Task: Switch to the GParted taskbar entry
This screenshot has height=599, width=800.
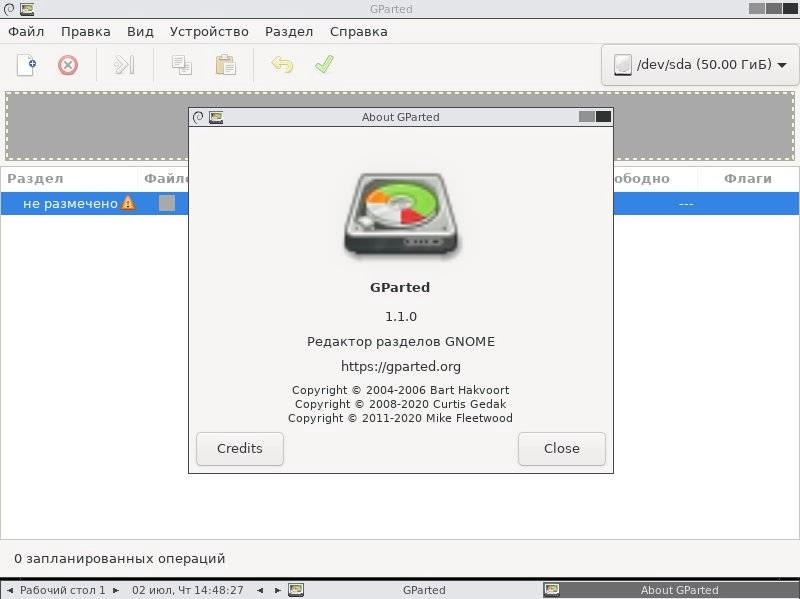Action: [x=424, y=590]
